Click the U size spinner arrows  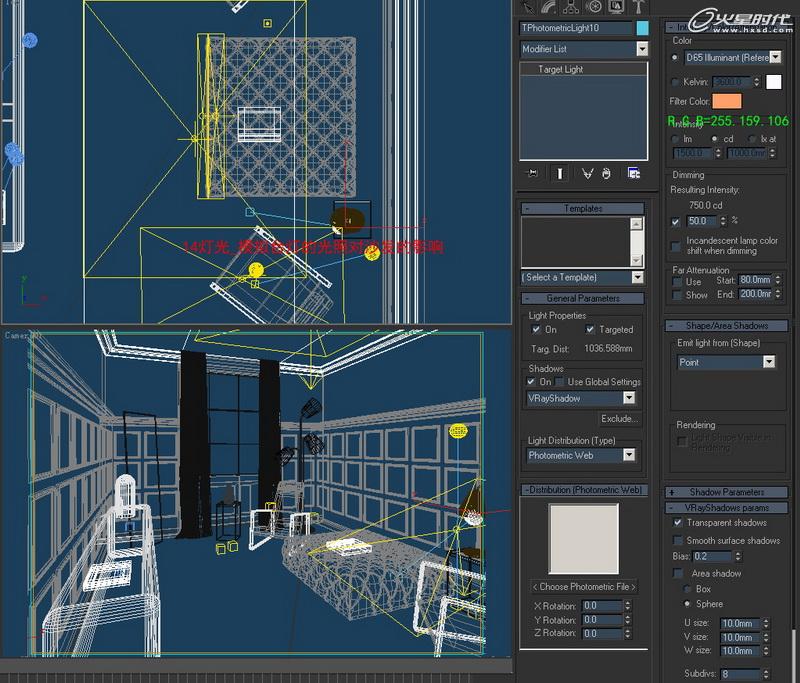tap(766, 623)
